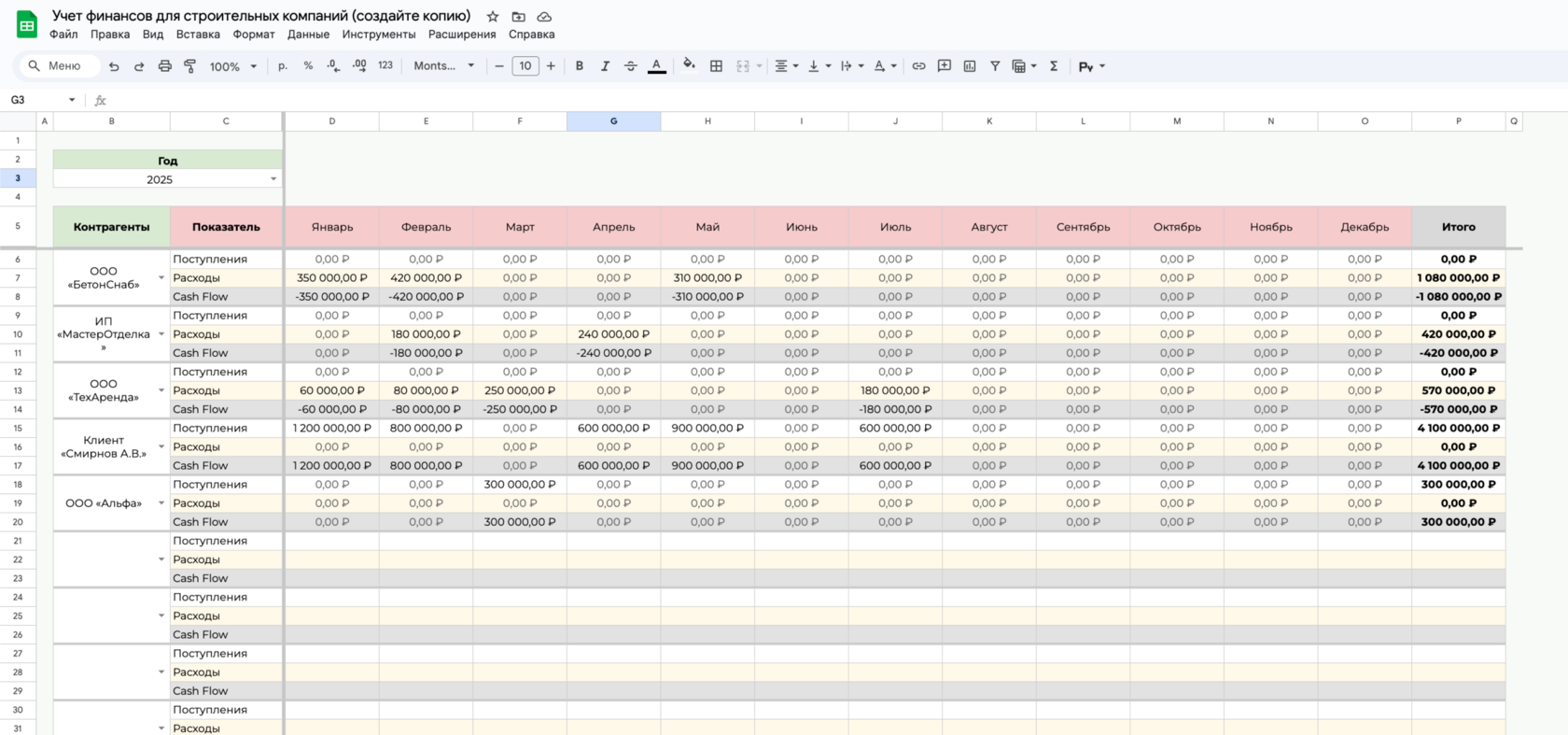Star the document with star icon
The width and height of the screenshot is (1568, 735).
pyautogui.click(x=493, y=17)
